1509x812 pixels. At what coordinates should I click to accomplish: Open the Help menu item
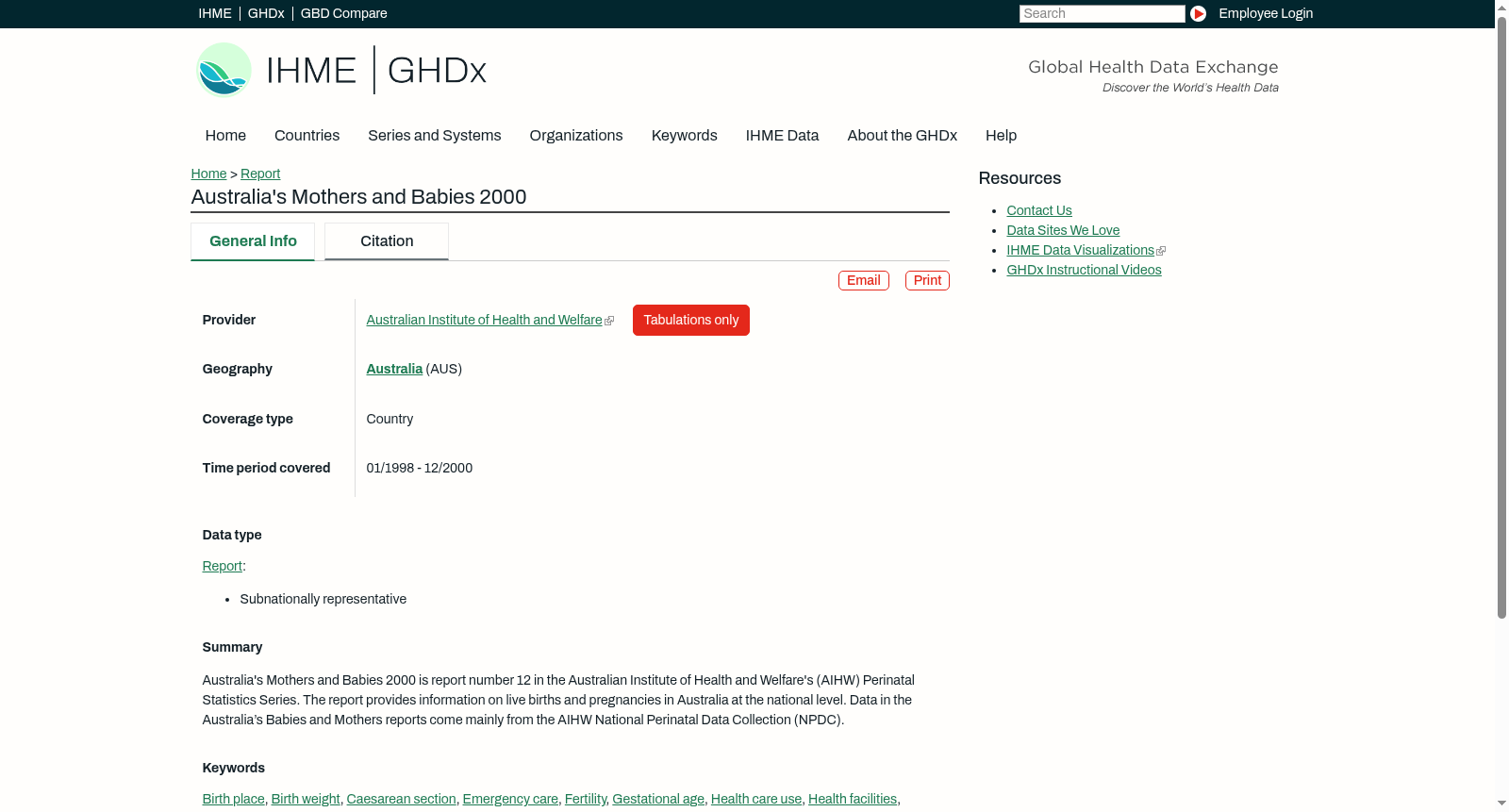[1001, 136]
